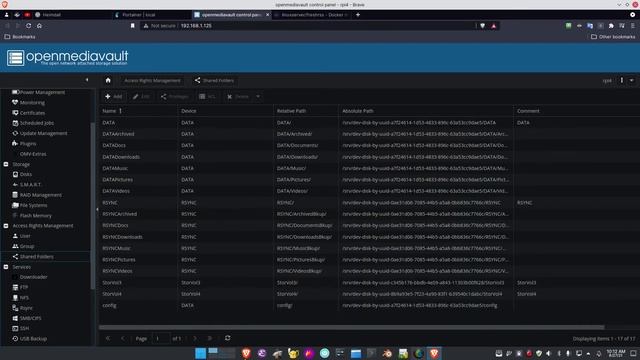Switch to the linuxserver Docker tab
Image resolution: width=640 pixels, height=360 pixels.
point(312,15)
